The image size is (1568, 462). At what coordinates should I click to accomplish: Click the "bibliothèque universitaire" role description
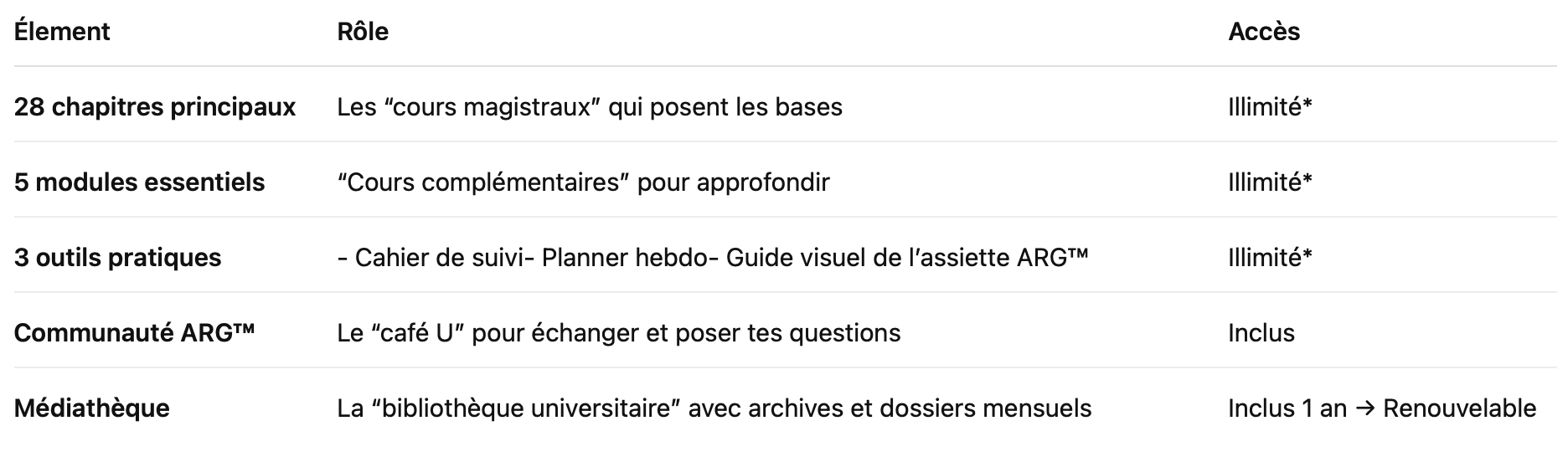714,408
